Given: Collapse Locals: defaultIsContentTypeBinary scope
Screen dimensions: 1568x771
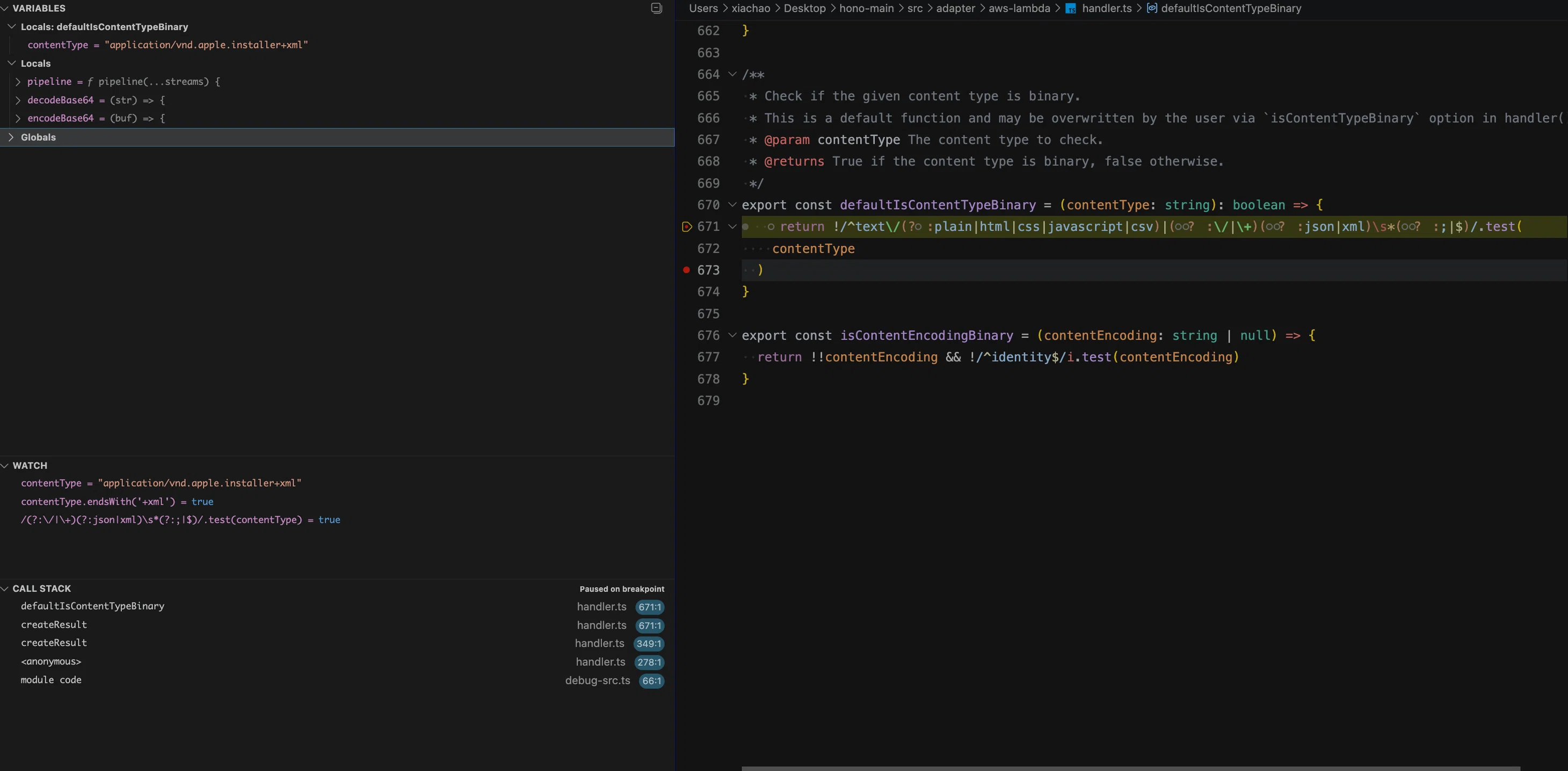Looking at the screenshot, I should [x=12, y=27].
